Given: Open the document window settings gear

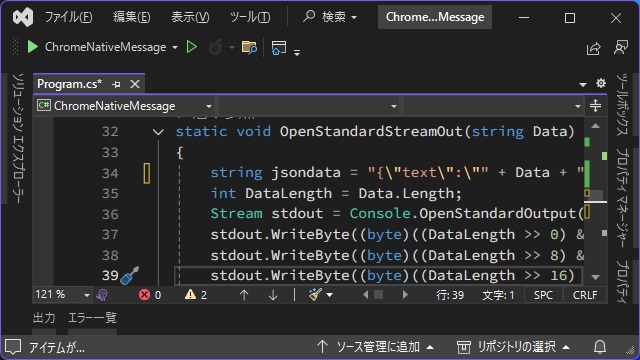Looking at the screenshot, I should point(601,84).
